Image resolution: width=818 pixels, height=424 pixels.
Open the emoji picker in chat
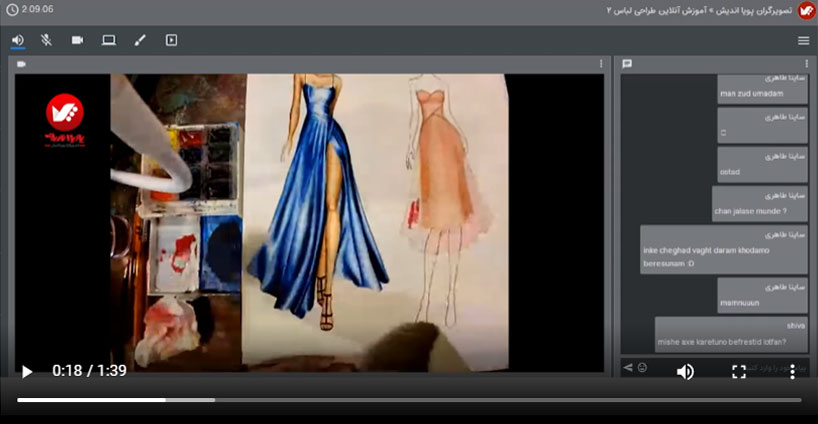pos(642,368)
